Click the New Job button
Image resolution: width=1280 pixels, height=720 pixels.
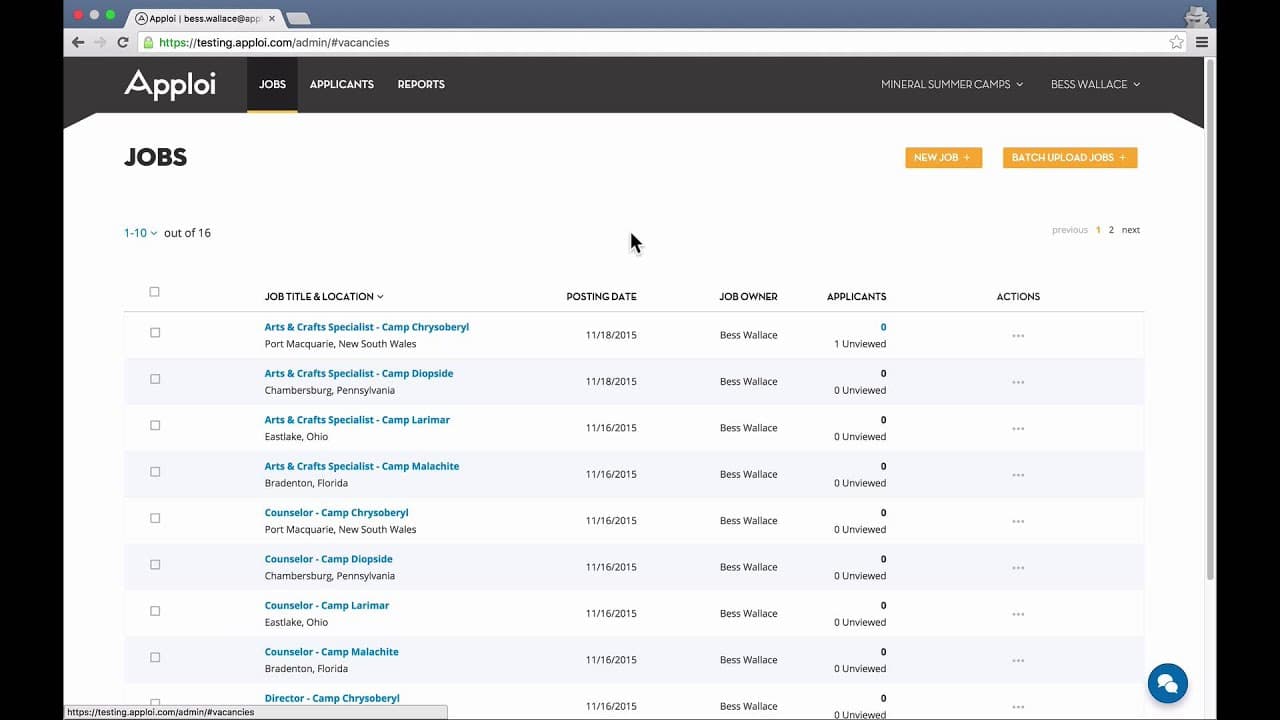(x=943, y=158)
